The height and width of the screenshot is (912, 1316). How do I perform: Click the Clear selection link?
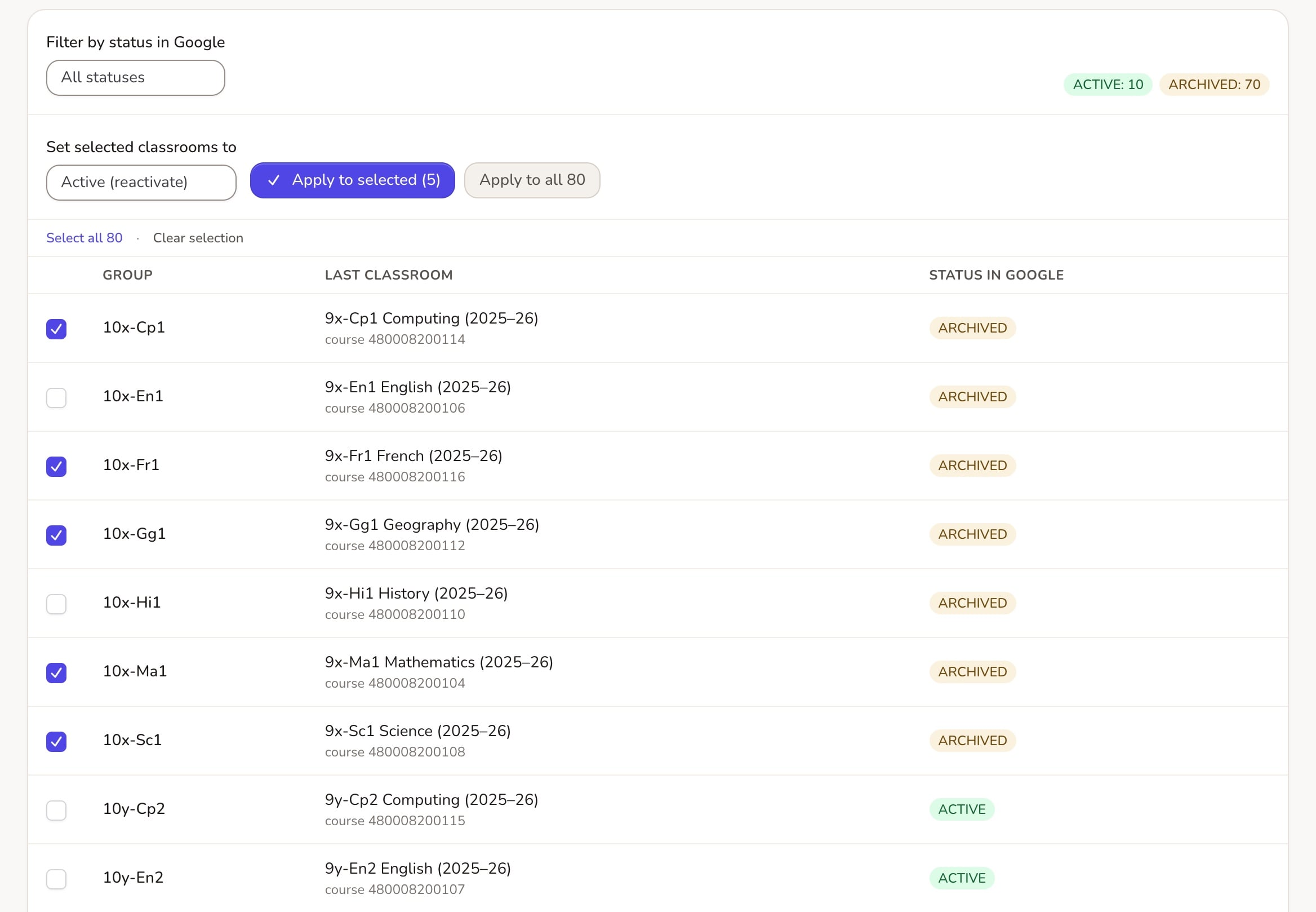pyautogui.click(x=198, y=238)
